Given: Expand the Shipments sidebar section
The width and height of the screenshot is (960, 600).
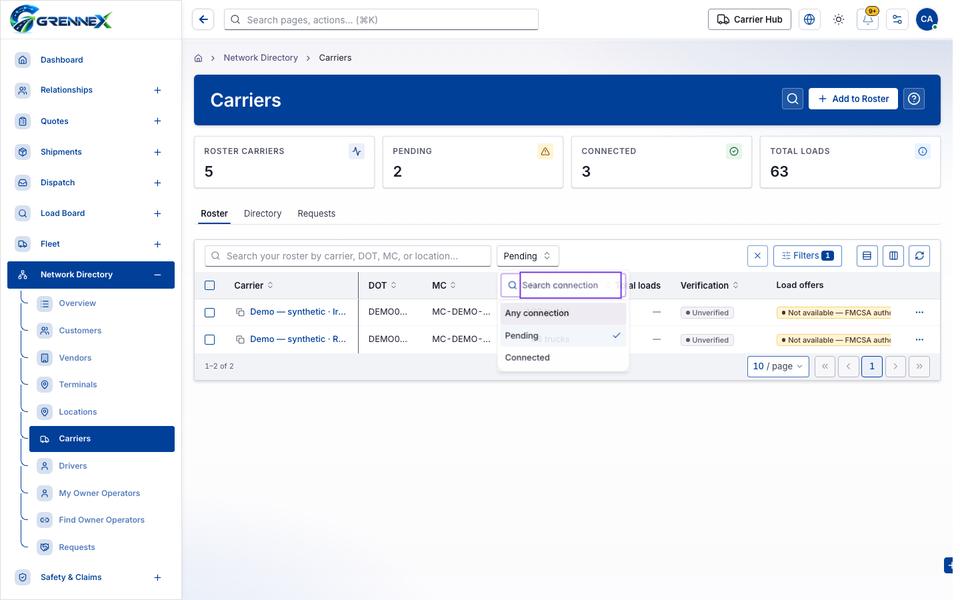Looking at the screenshot, I should [157, 152].
